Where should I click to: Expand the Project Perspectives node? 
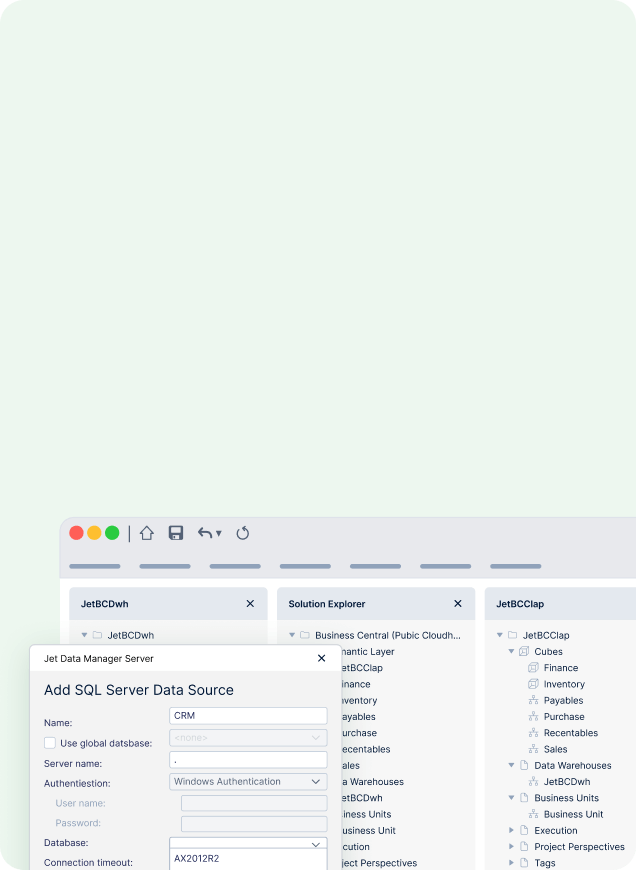[511, 847]
